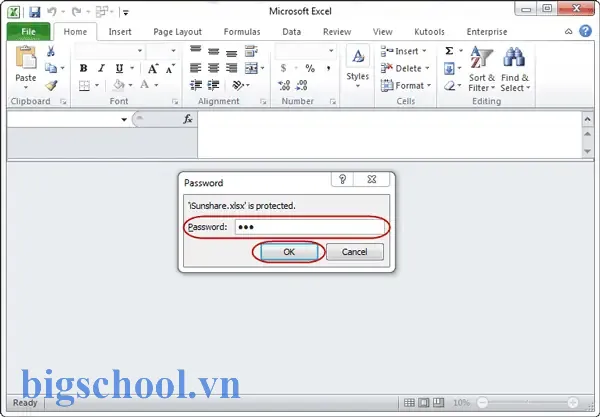Increase font size with grow icon
600x417 pixels.
coord(153,68)
